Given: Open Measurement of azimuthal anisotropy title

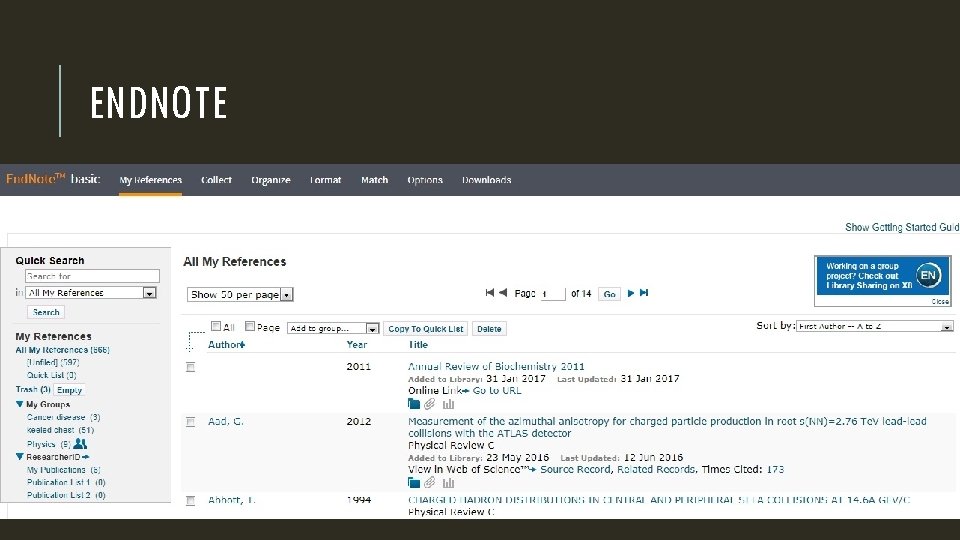Looking at the screenshot, I should 667,427.
